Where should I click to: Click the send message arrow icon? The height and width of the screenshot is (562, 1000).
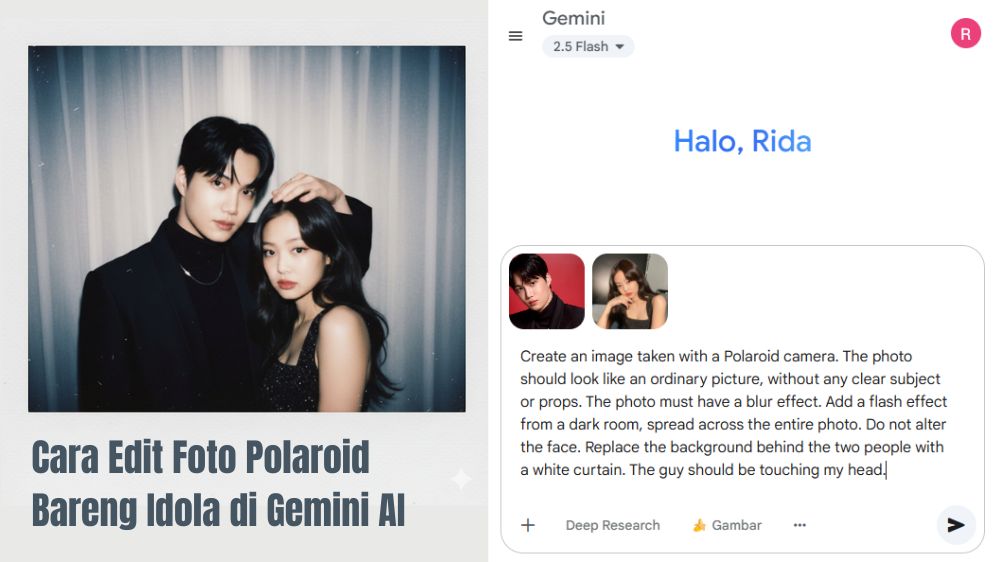[x=955, y=525]
